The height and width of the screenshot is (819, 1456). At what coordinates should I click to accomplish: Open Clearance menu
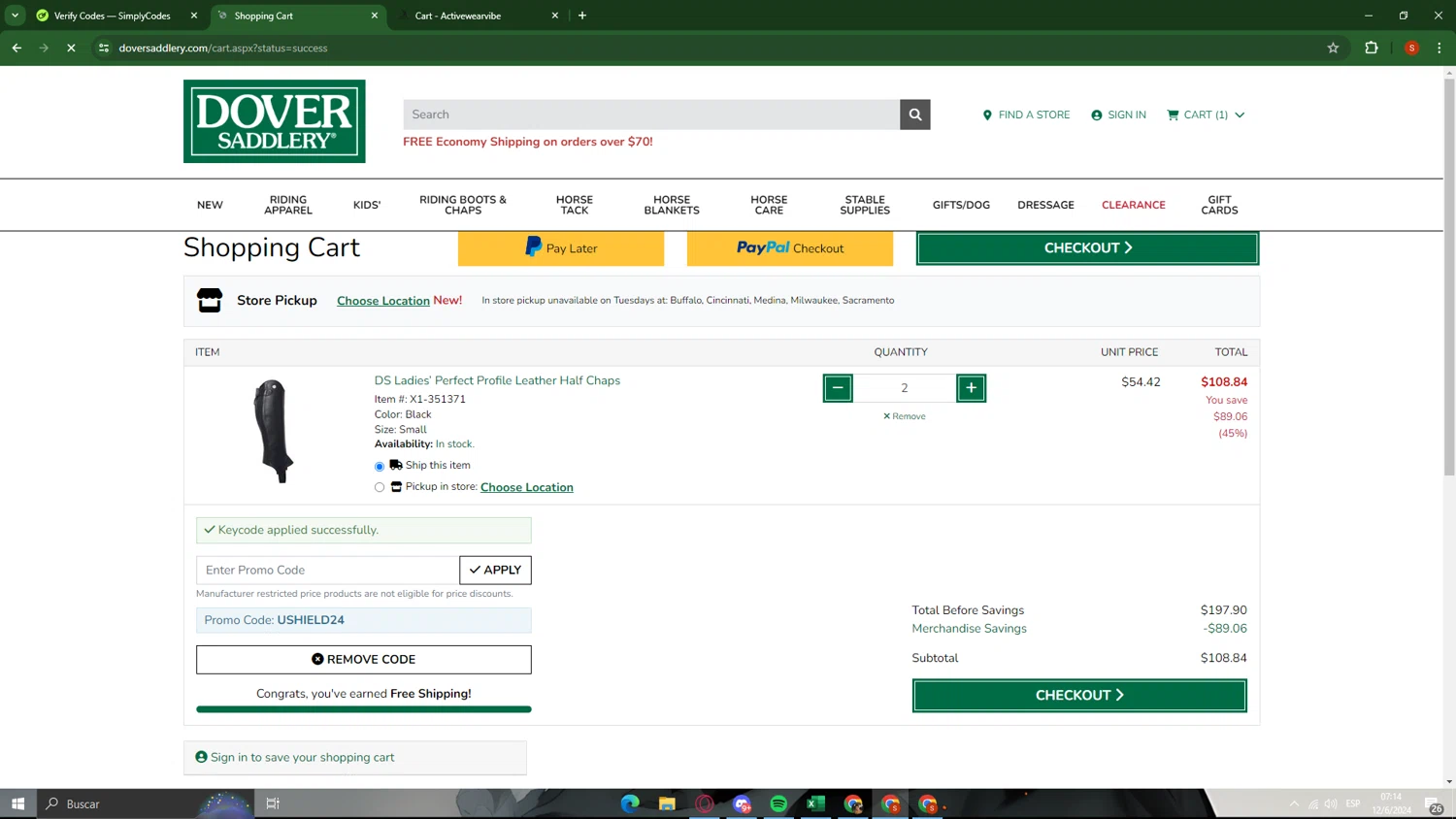point(1133,205)
